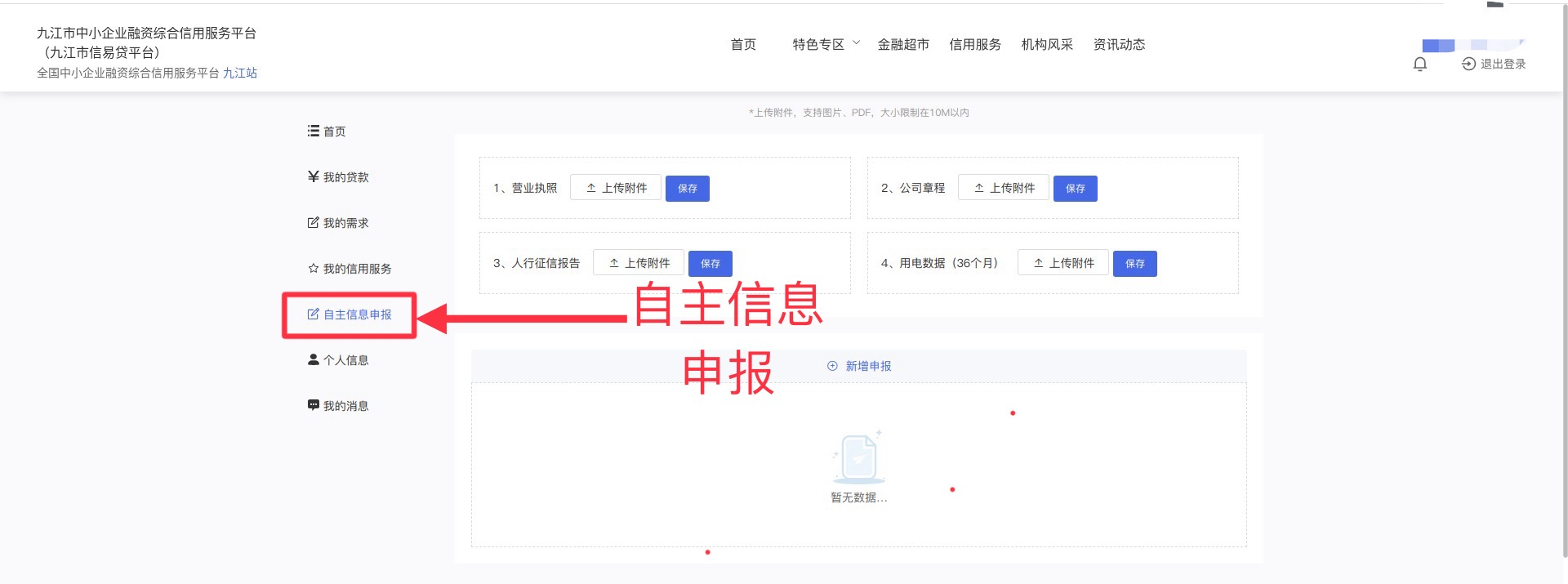Open 我的需求 in the sidebar
This screenshot has height=584, width=1568.
338,223
